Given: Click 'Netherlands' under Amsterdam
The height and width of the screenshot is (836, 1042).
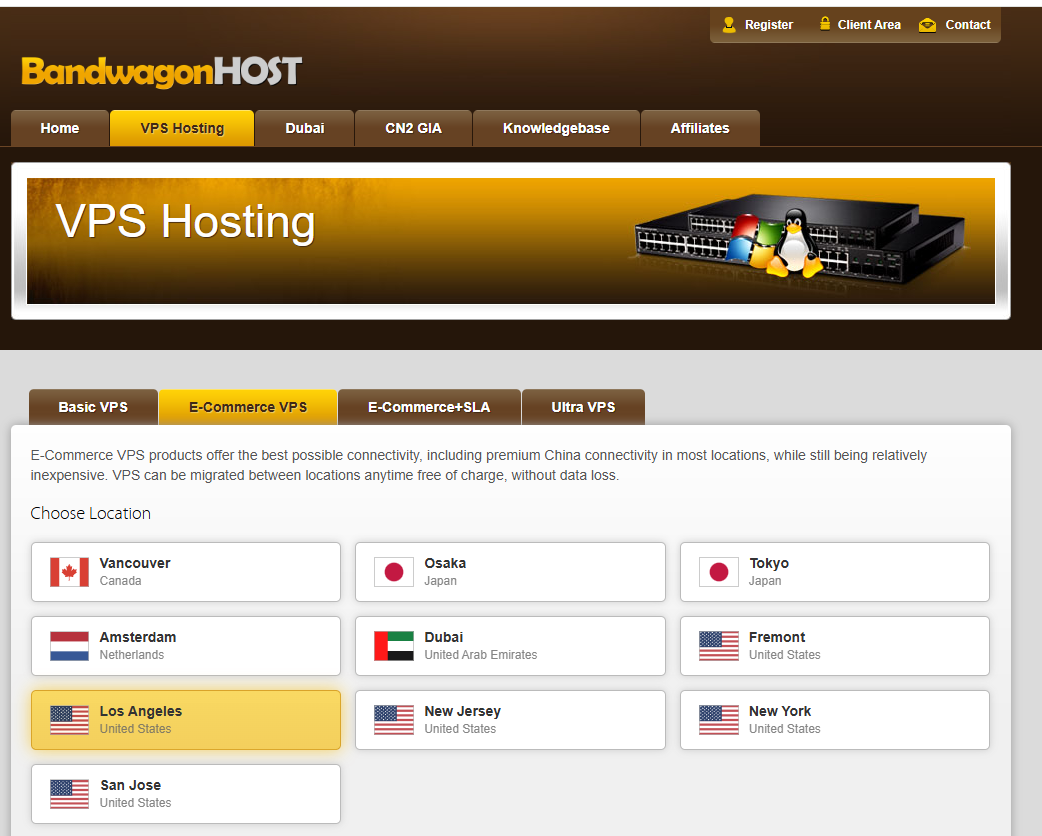Looking at the screenshot, I should pos(132,655).
